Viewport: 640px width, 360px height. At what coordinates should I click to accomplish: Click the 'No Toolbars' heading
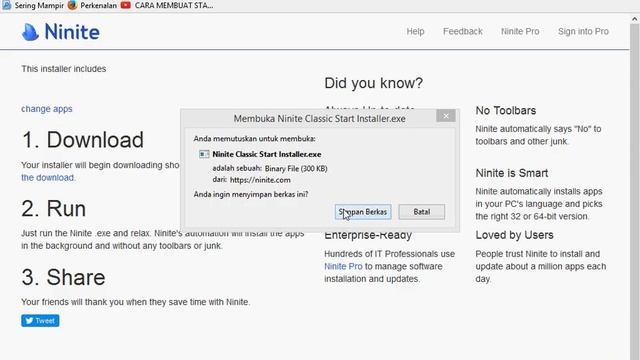pyautogui.click(x=506, y=111)
